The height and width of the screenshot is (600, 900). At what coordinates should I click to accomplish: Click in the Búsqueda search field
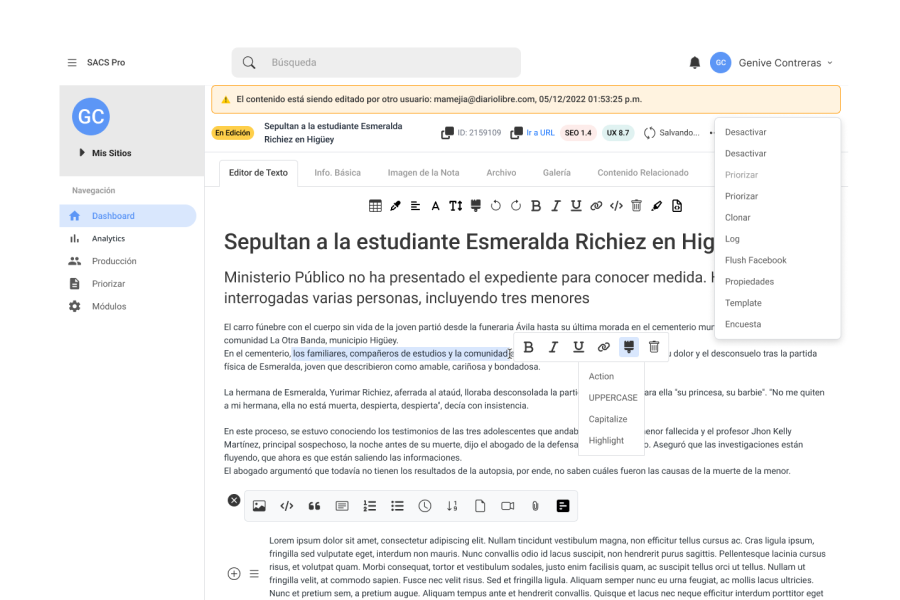tap(377, 63)
